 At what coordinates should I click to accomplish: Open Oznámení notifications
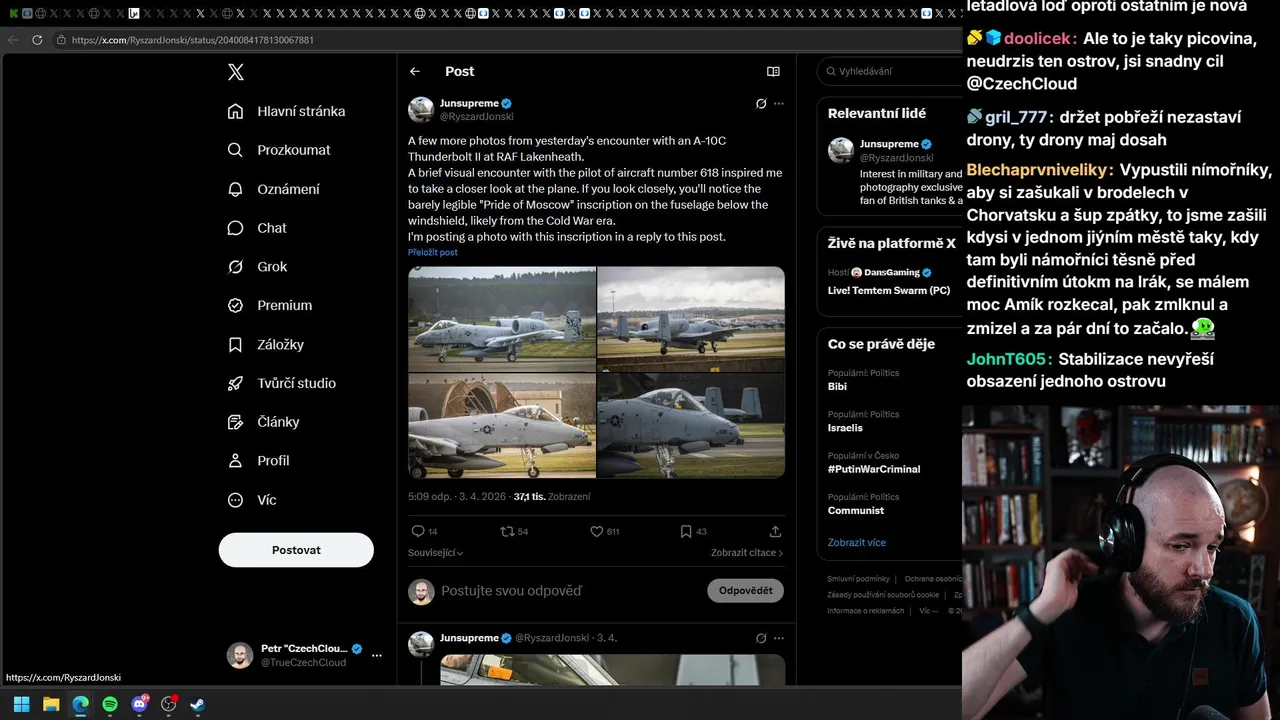(274, 189)
